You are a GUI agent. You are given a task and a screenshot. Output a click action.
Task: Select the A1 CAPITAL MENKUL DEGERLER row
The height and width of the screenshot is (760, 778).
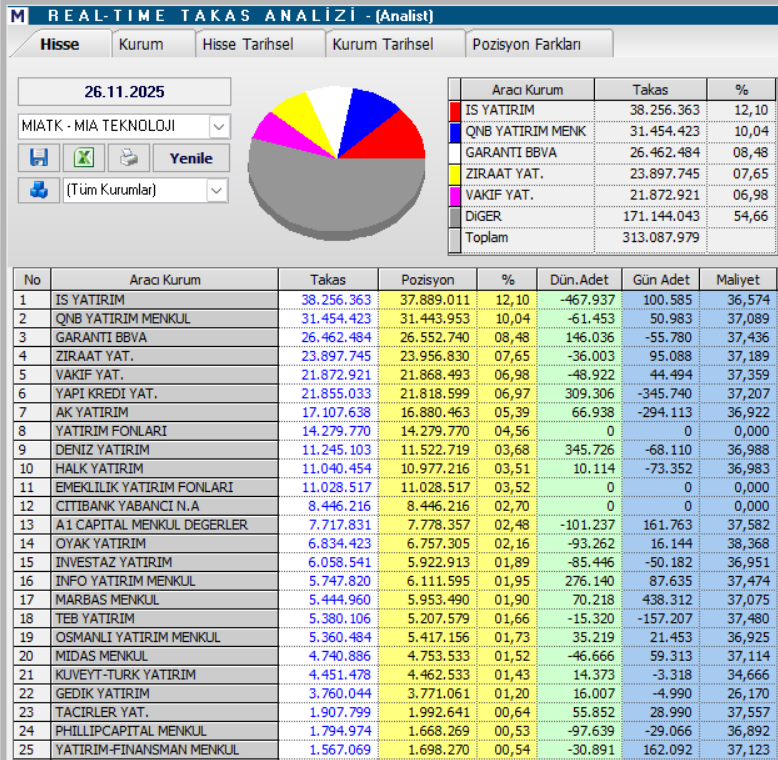coord(395,525)
